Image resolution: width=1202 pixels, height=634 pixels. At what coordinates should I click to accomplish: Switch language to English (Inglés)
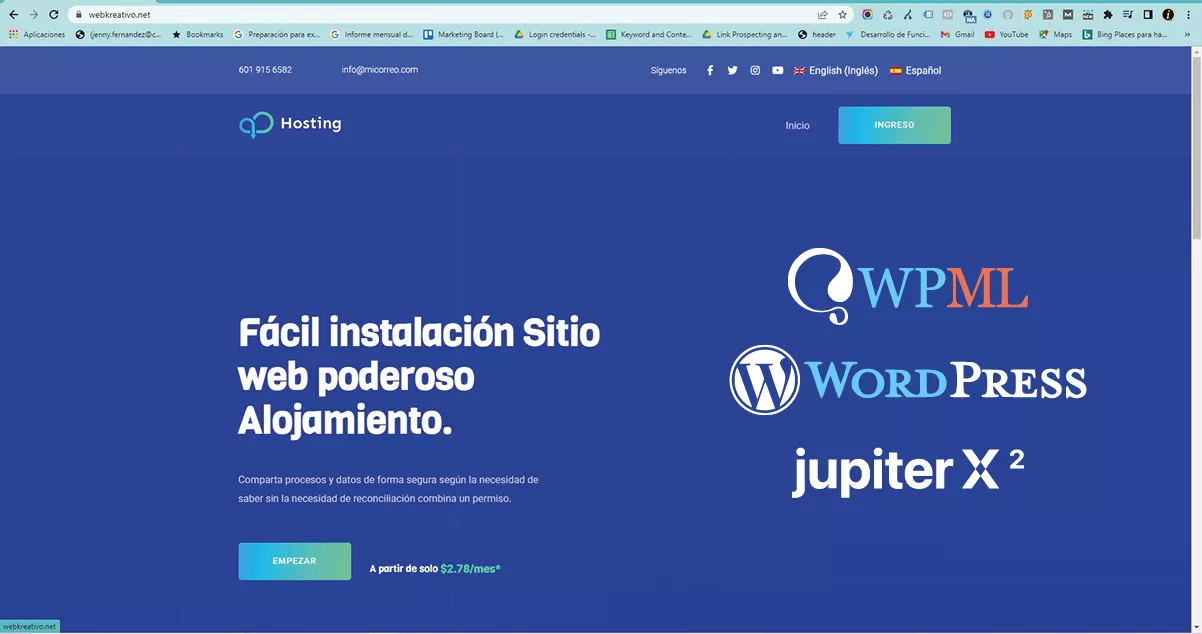click(x=836, y=70)
